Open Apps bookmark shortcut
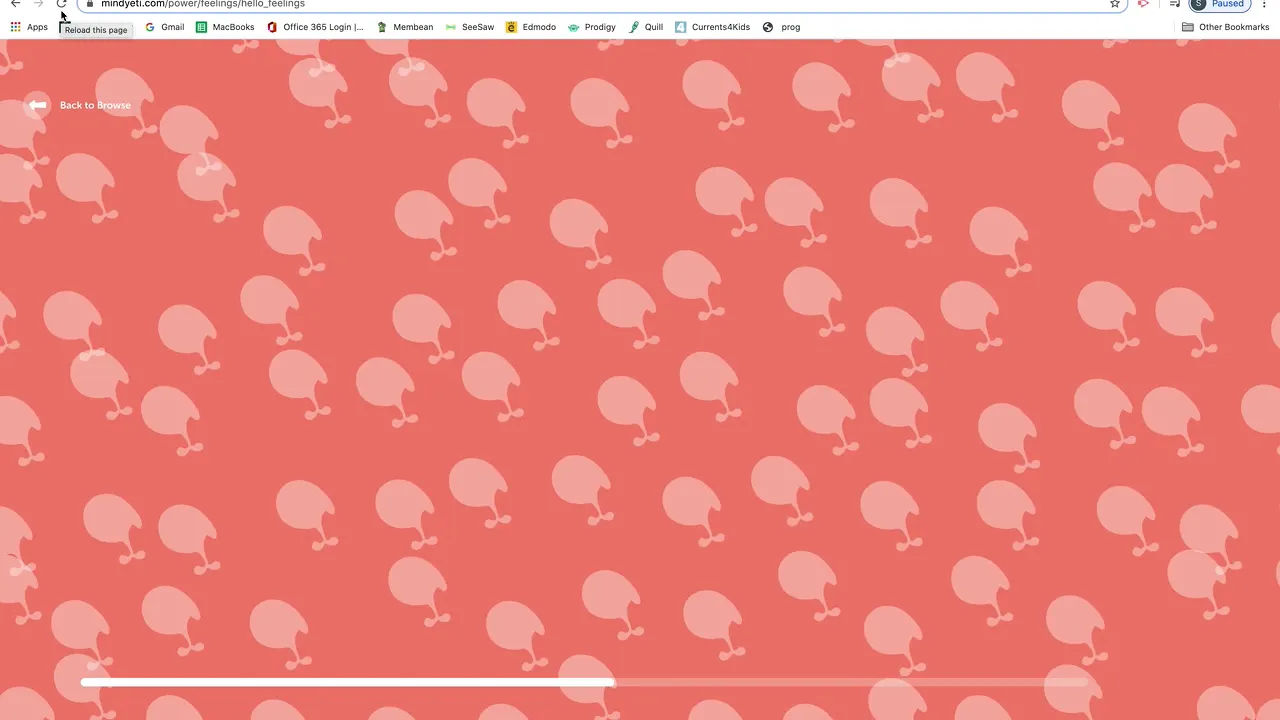Viewport: 1280px width, 720px height. pos(29,27)
